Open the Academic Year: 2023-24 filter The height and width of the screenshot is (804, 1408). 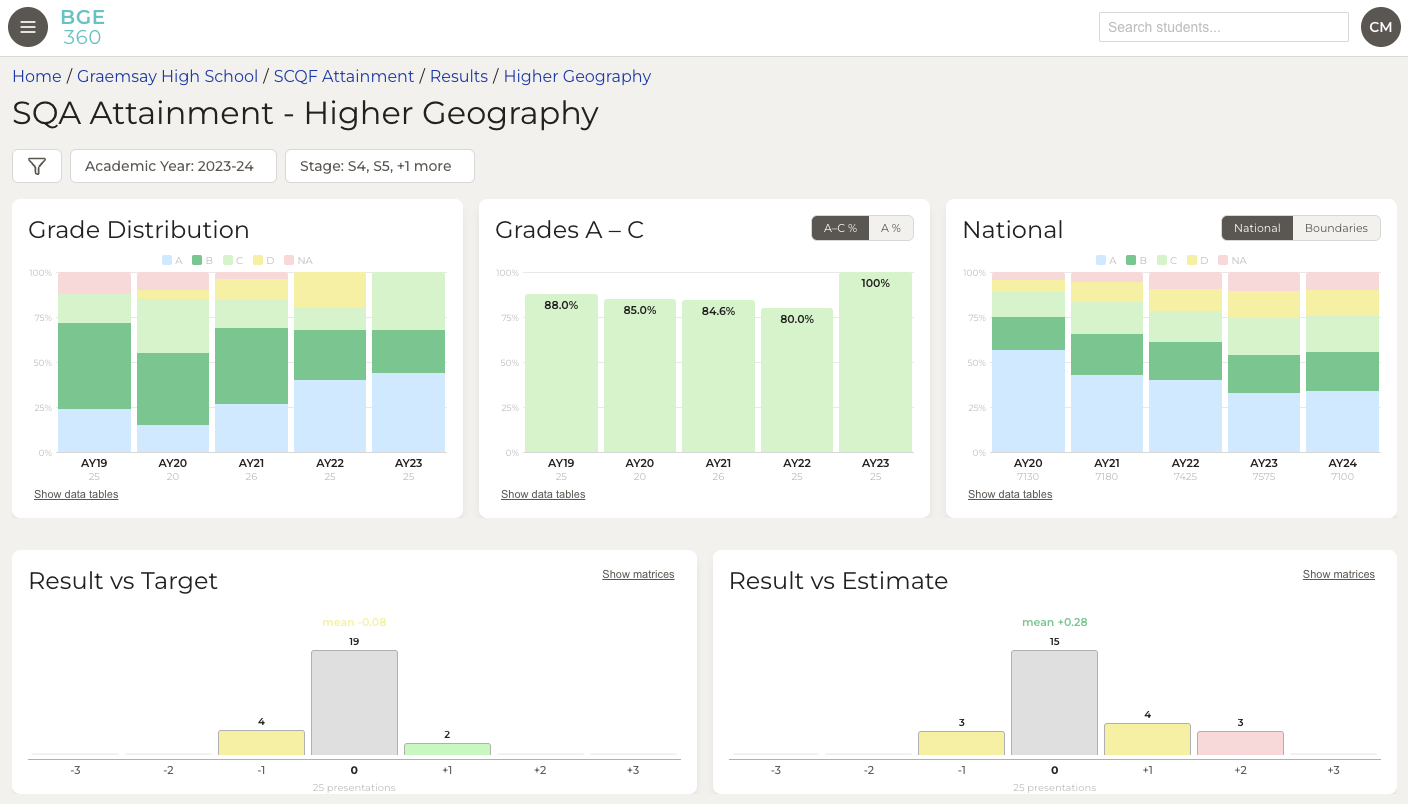(173, 166)
